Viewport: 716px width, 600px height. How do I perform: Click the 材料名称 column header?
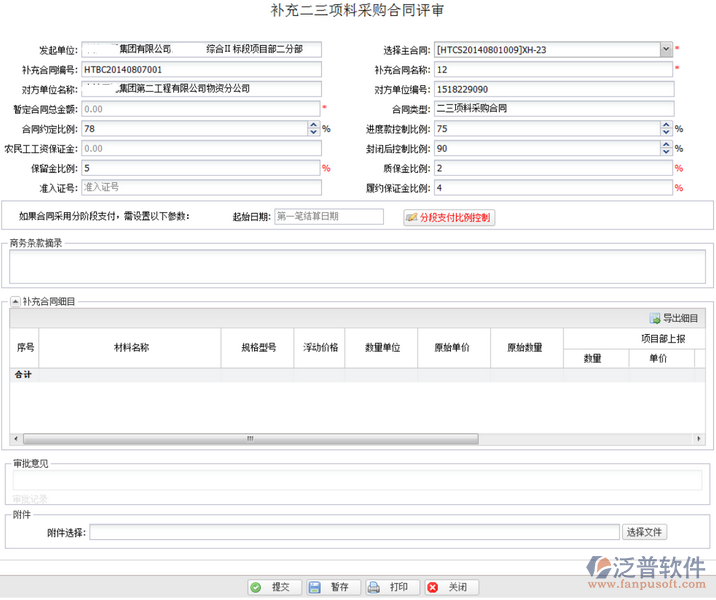131,348
